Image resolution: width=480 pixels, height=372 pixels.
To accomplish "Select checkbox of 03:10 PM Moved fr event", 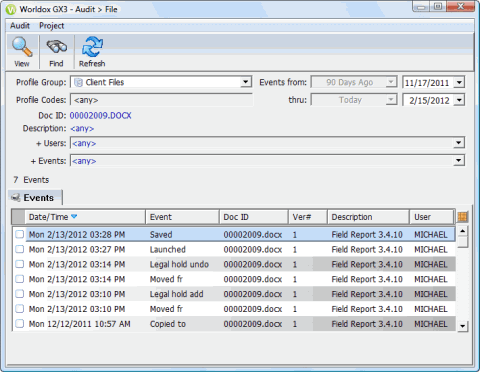I will (x=20, y=309).
